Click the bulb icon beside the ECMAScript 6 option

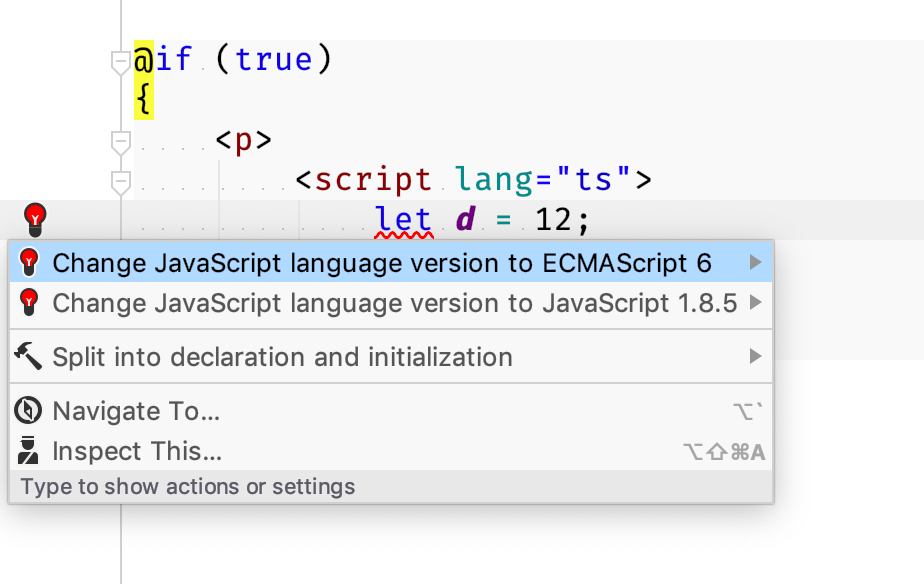(28, 263)
